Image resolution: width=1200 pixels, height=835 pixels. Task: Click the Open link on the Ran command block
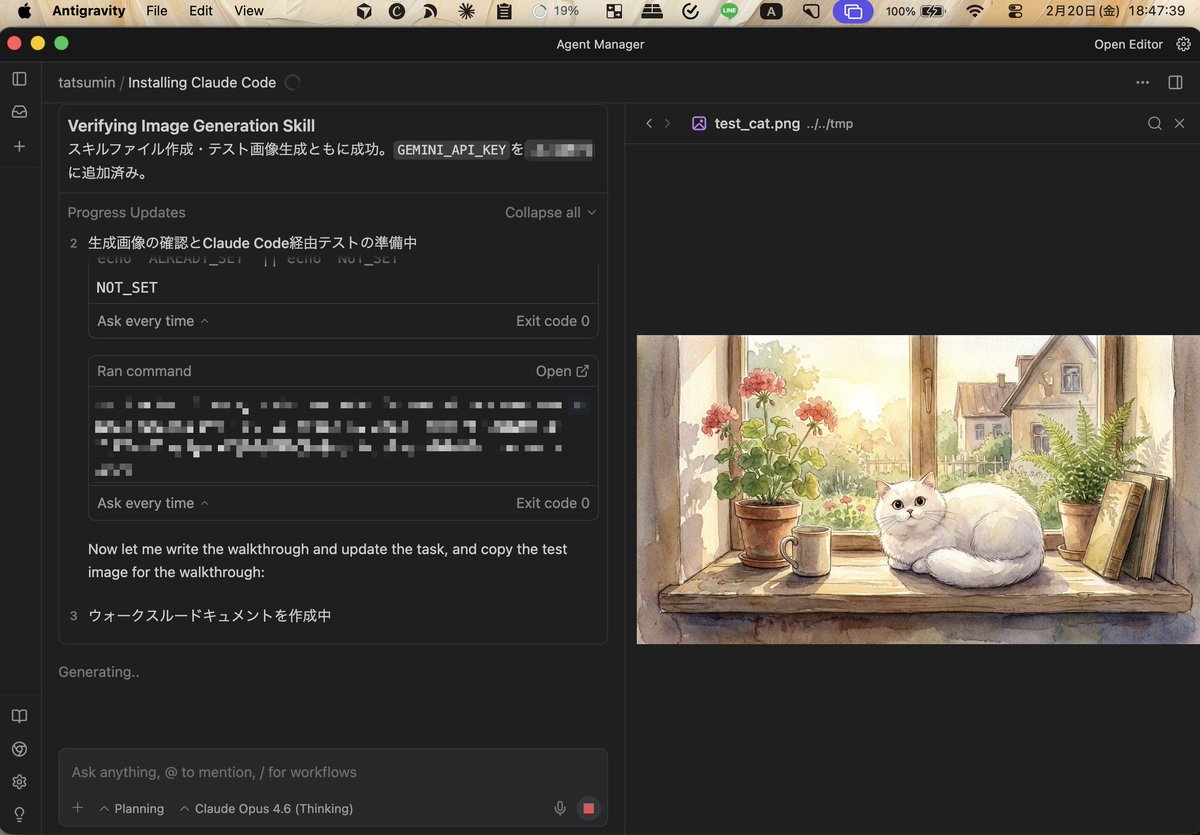[x=561, y=370]
